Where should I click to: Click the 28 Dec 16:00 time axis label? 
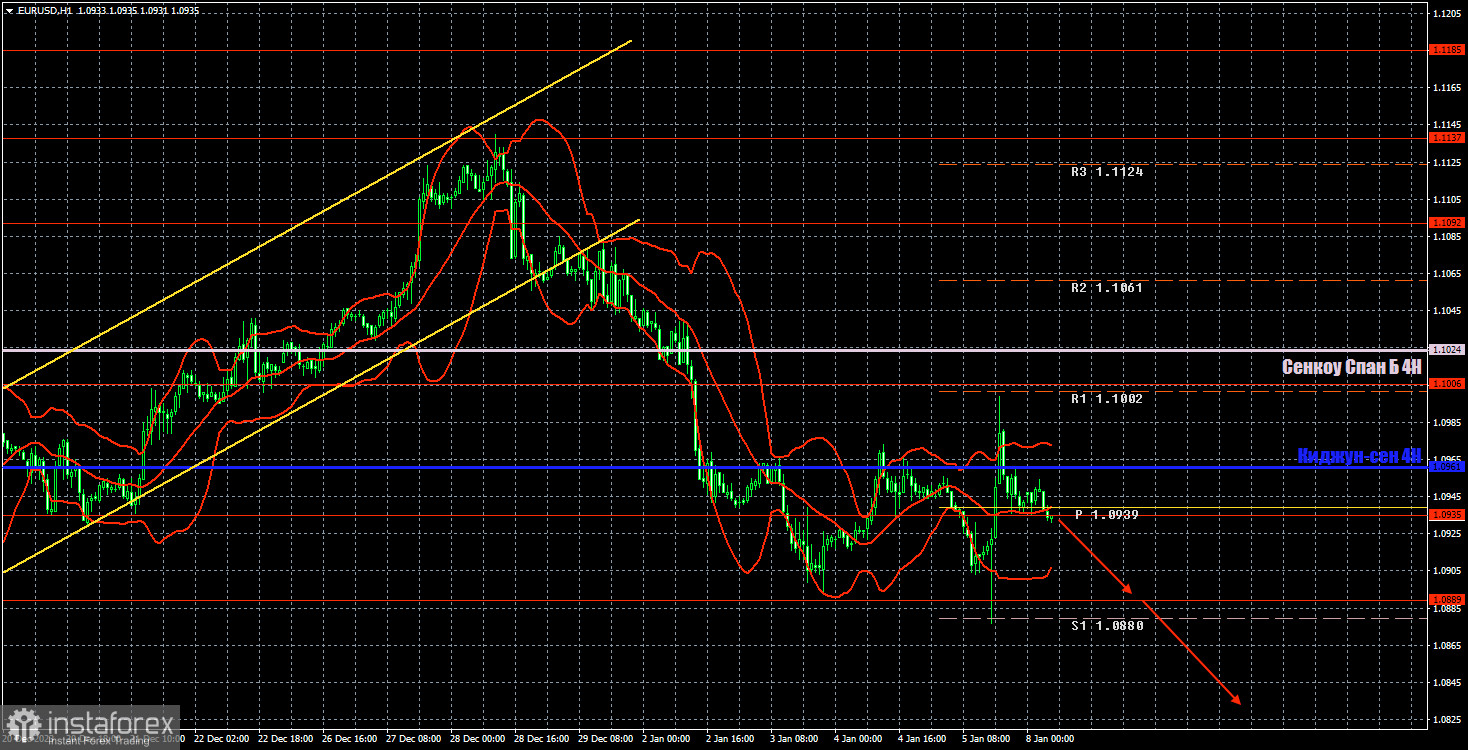540,739
